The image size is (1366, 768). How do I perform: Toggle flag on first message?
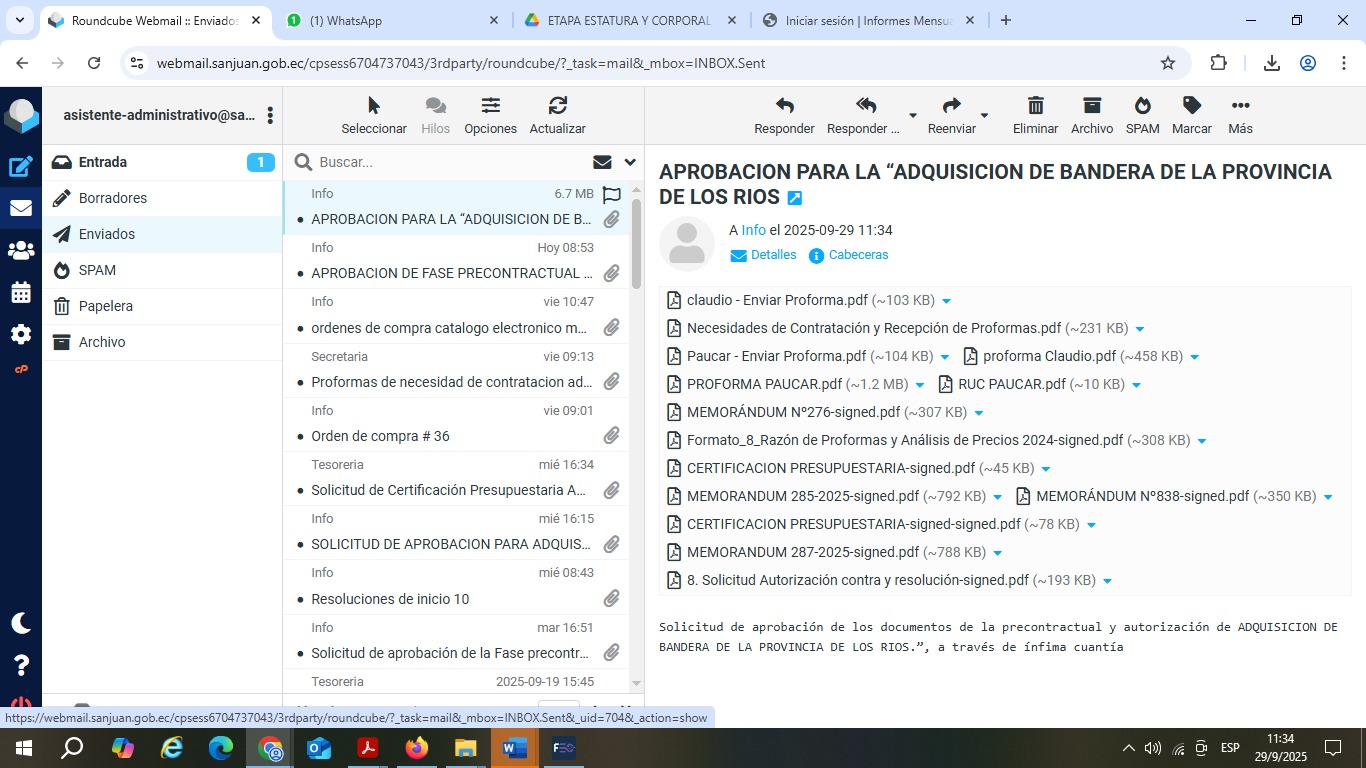[x=612, y=195]
